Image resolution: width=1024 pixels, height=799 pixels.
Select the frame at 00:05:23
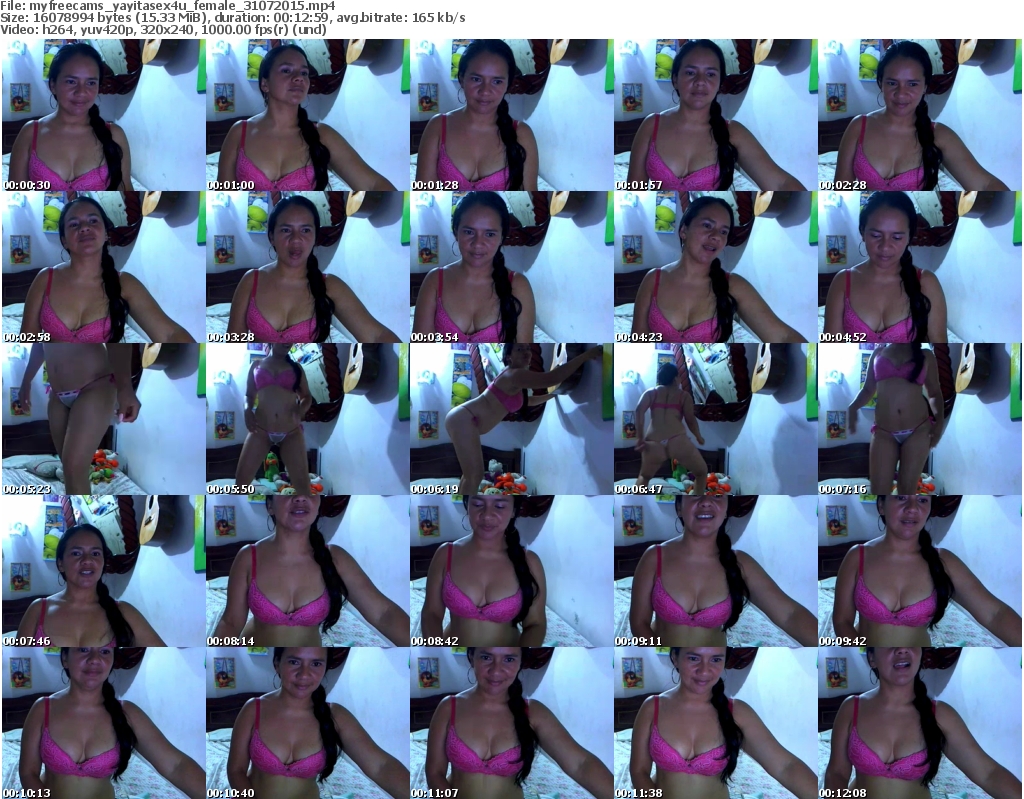point(104,419)
